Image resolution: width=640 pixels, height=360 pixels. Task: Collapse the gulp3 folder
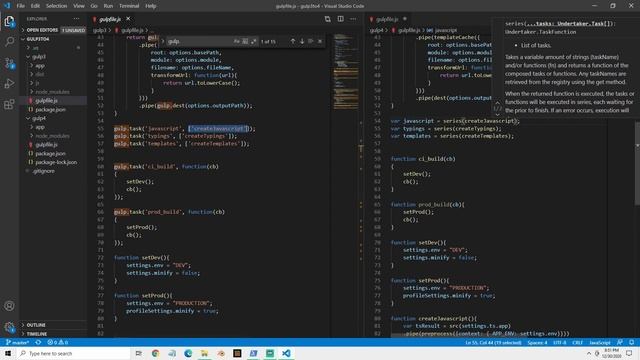click(x=53, y=57)
